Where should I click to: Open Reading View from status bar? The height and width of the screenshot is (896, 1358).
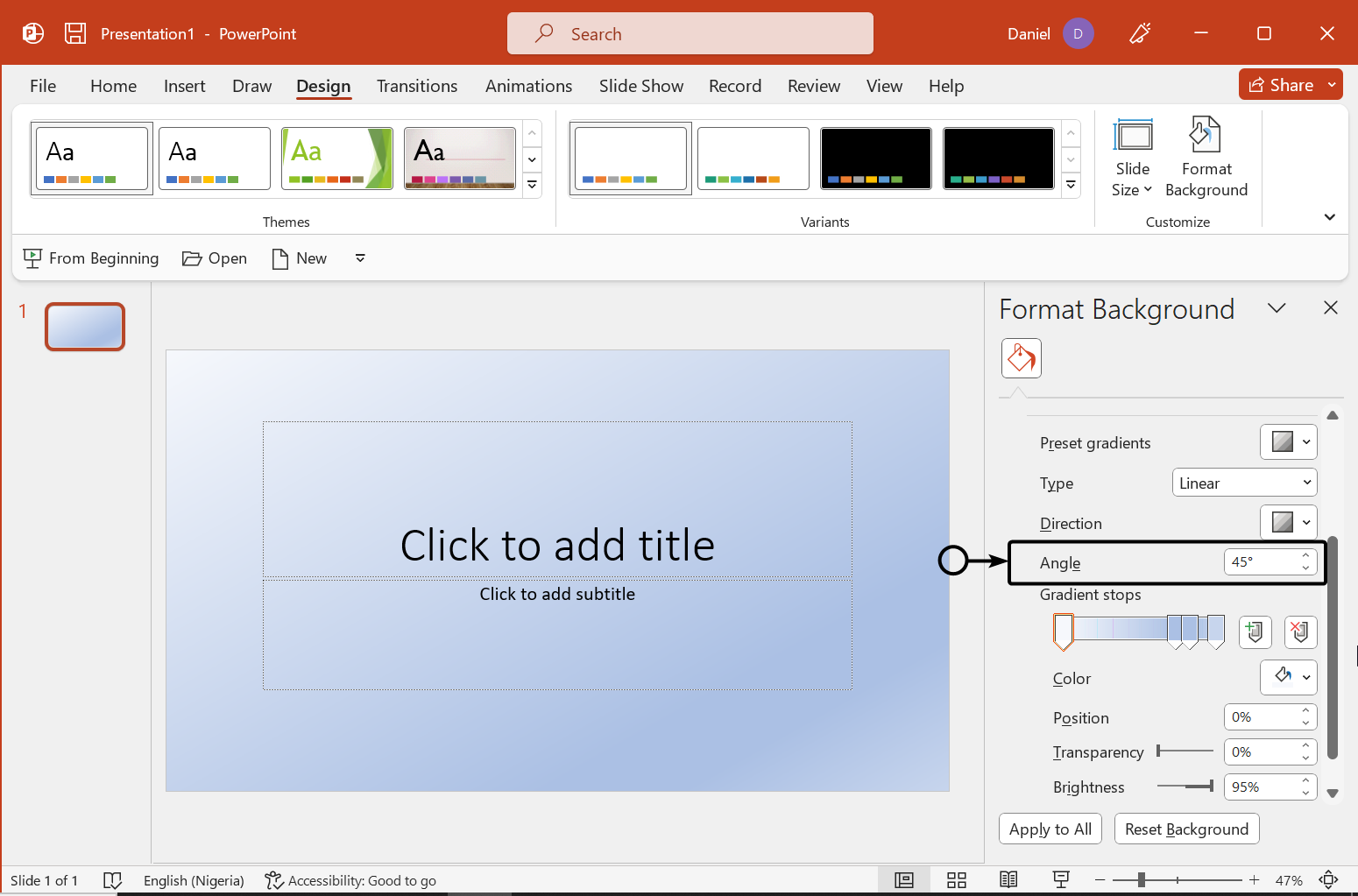[x=1008, y=880]
